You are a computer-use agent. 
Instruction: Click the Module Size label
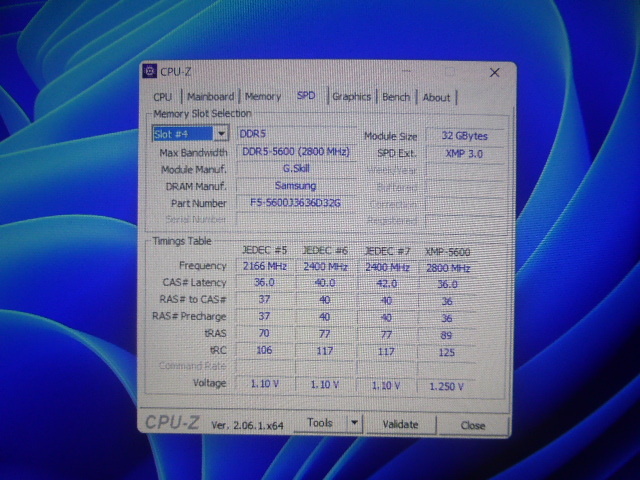[391, 136]
